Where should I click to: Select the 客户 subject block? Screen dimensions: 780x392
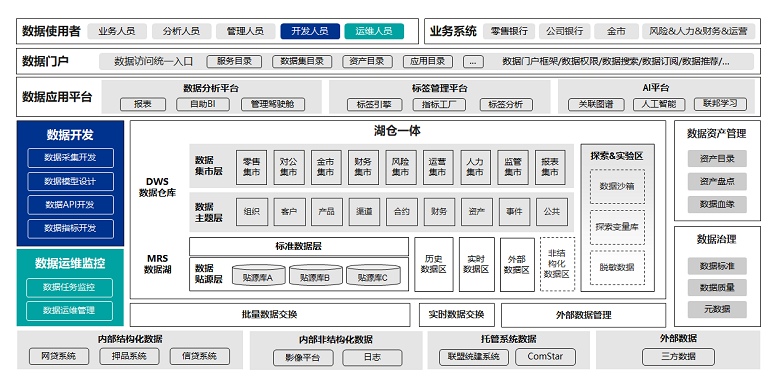(289, 211)
